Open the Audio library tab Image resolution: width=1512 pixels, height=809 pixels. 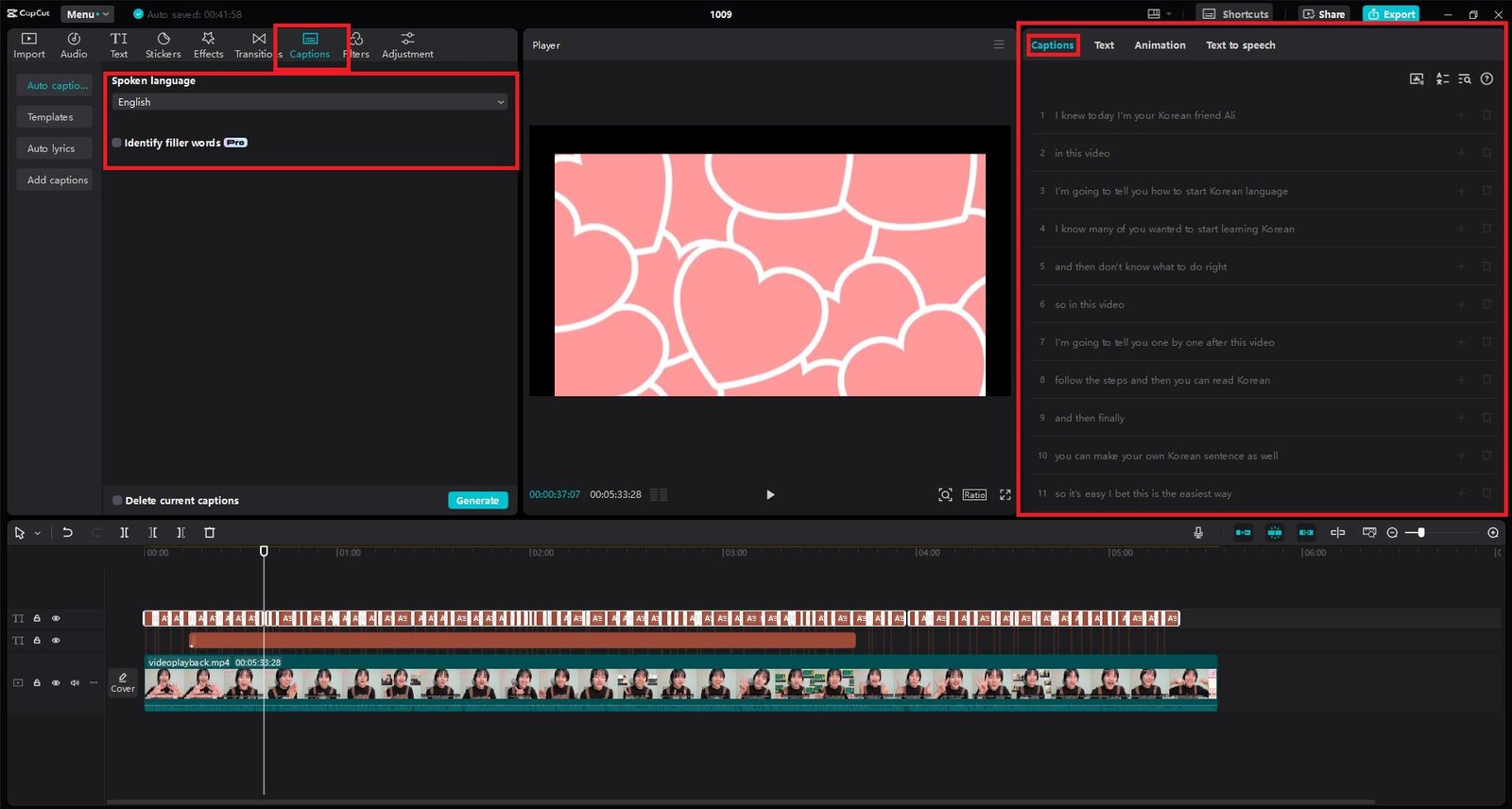[x=74, y=44]
